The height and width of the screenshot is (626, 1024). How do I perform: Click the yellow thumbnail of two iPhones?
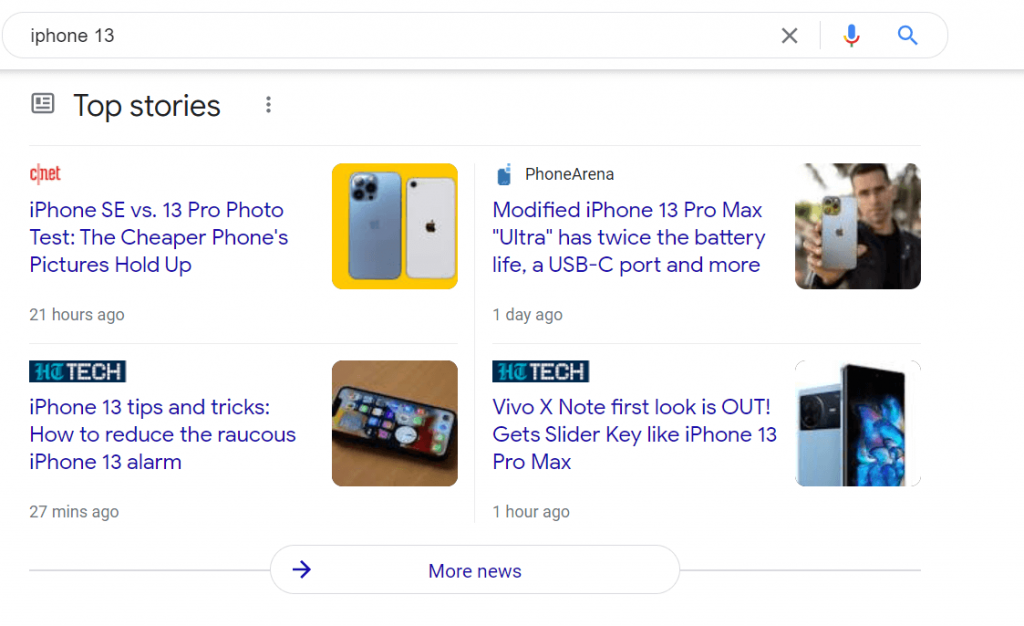click(394, 226)
